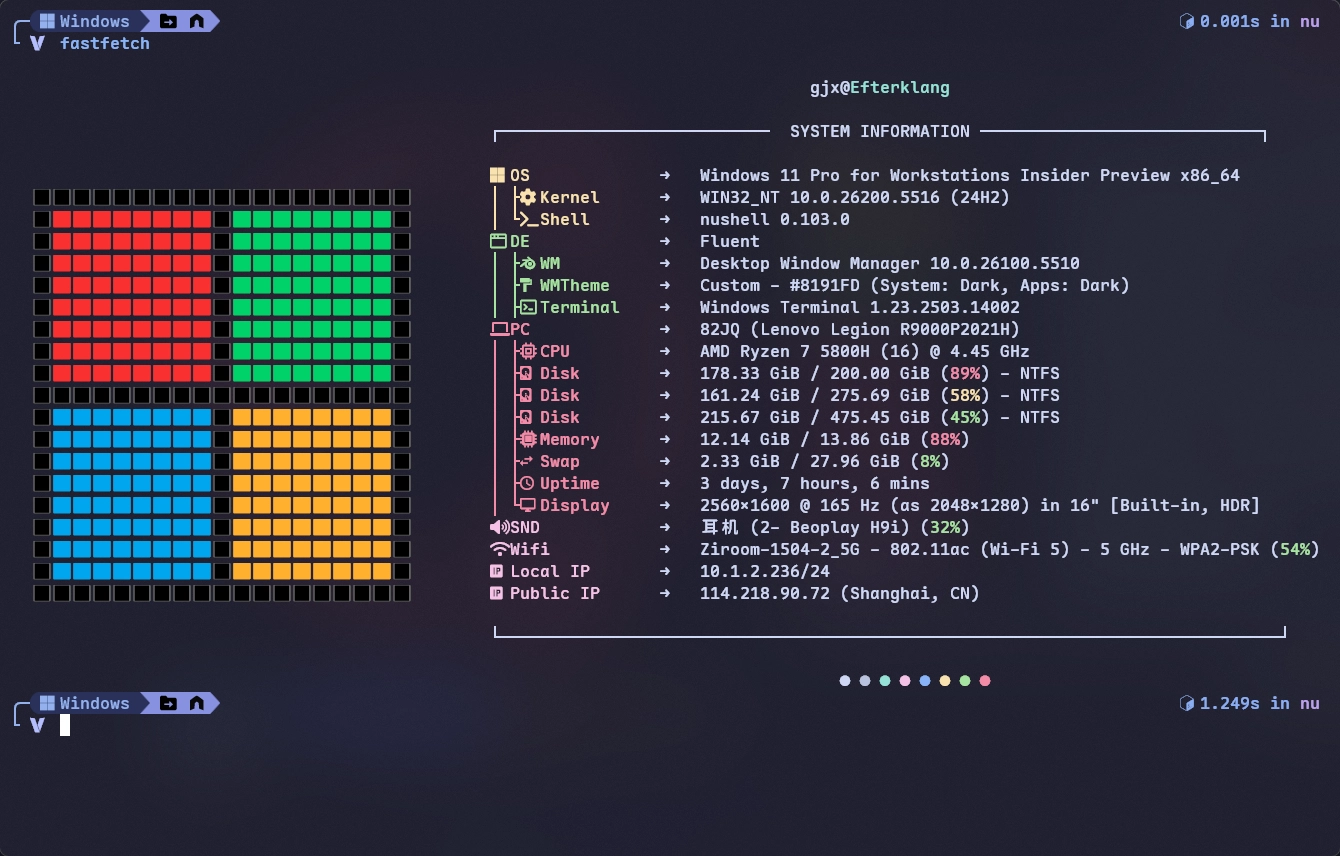Click the blinking block cursor at the prompt

(x=65, y=725)
